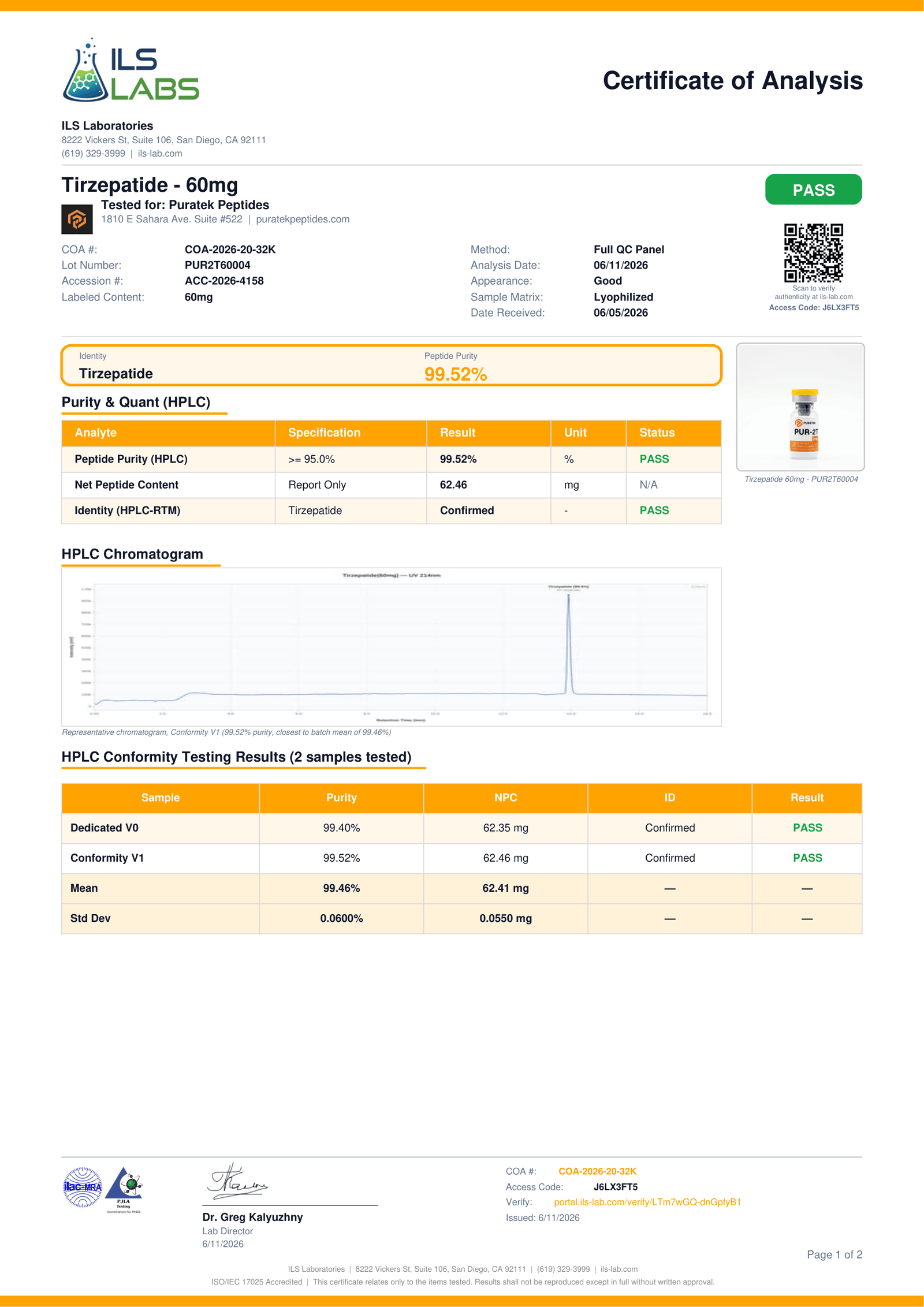Click the Method value "Full QC Panel"

(629, 250)
